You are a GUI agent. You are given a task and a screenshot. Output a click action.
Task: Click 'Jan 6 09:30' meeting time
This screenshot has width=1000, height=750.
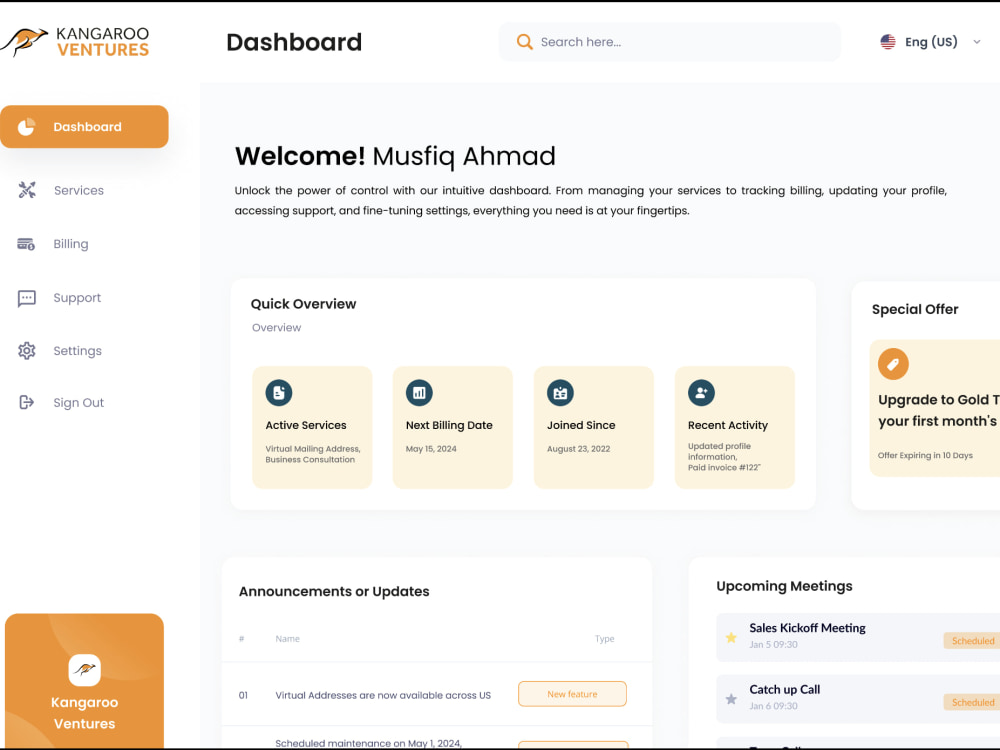(x=773, y=706)
